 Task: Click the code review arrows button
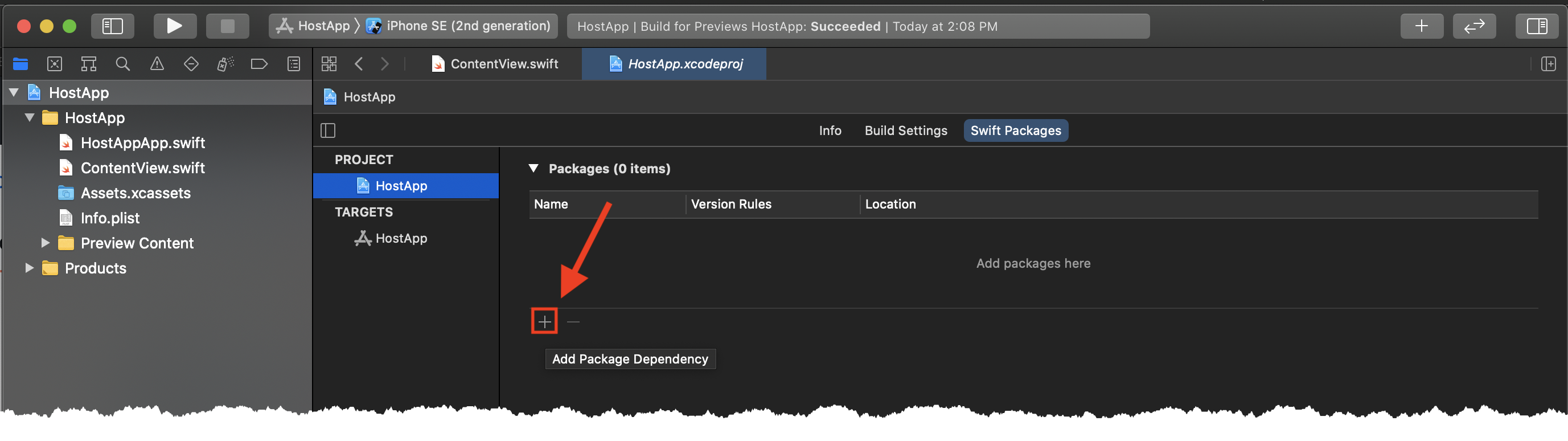coord(1473,26)
